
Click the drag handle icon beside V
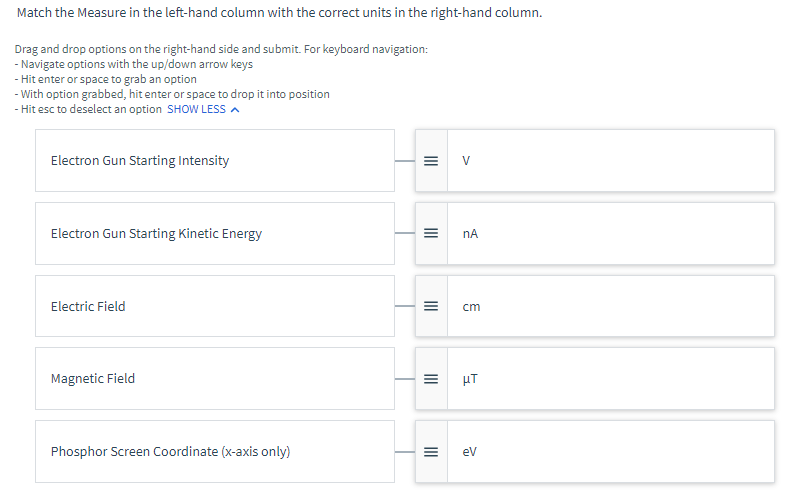pyautogui.click(x=430, y=161)
